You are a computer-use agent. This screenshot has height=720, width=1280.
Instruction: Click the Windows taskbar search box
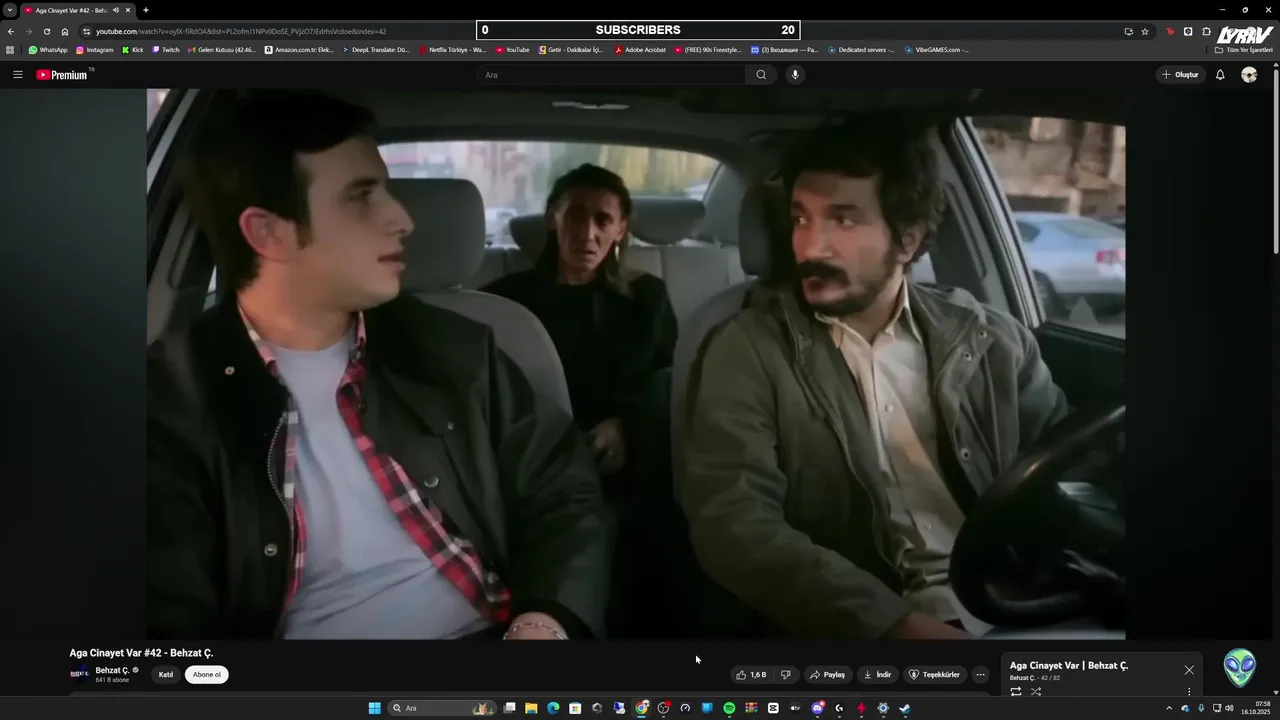[442, 708]
